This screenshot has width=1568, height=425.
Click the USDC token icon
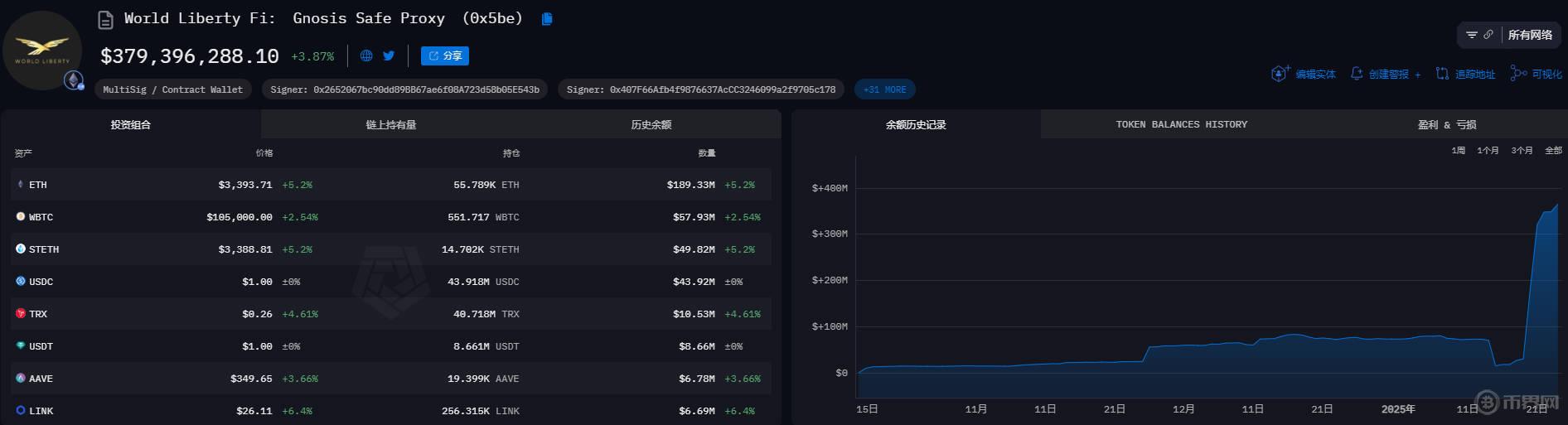[21, 281]
